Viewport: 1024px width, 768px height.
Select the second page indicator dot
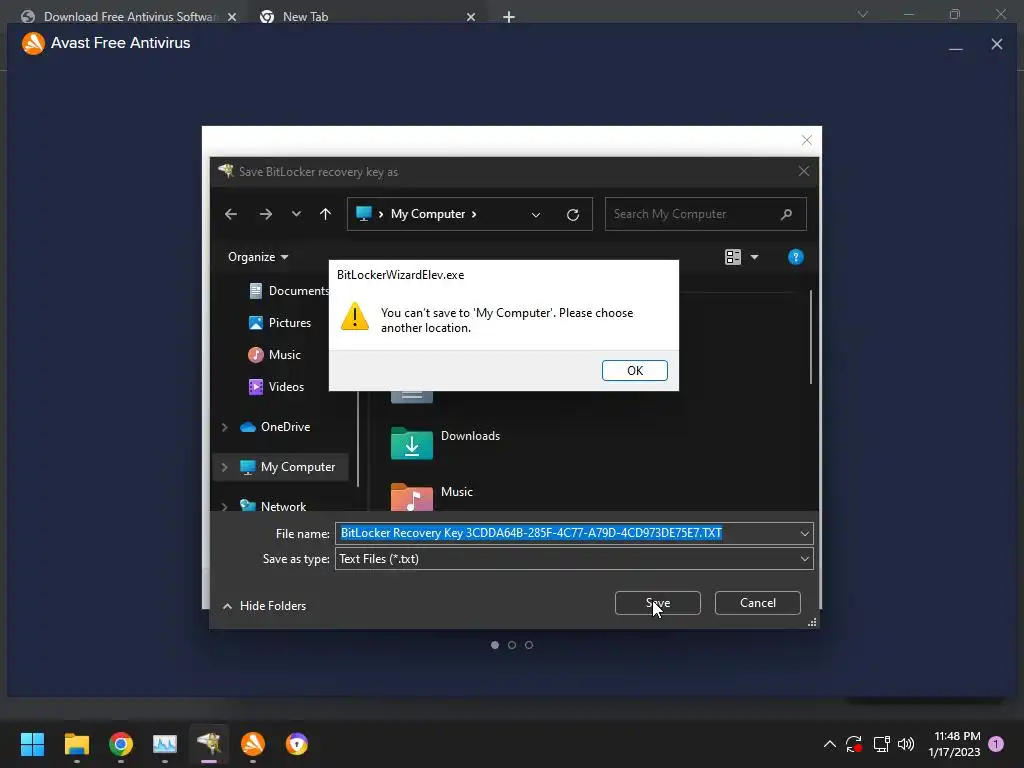pyautogui.click(x=512, y=645)
